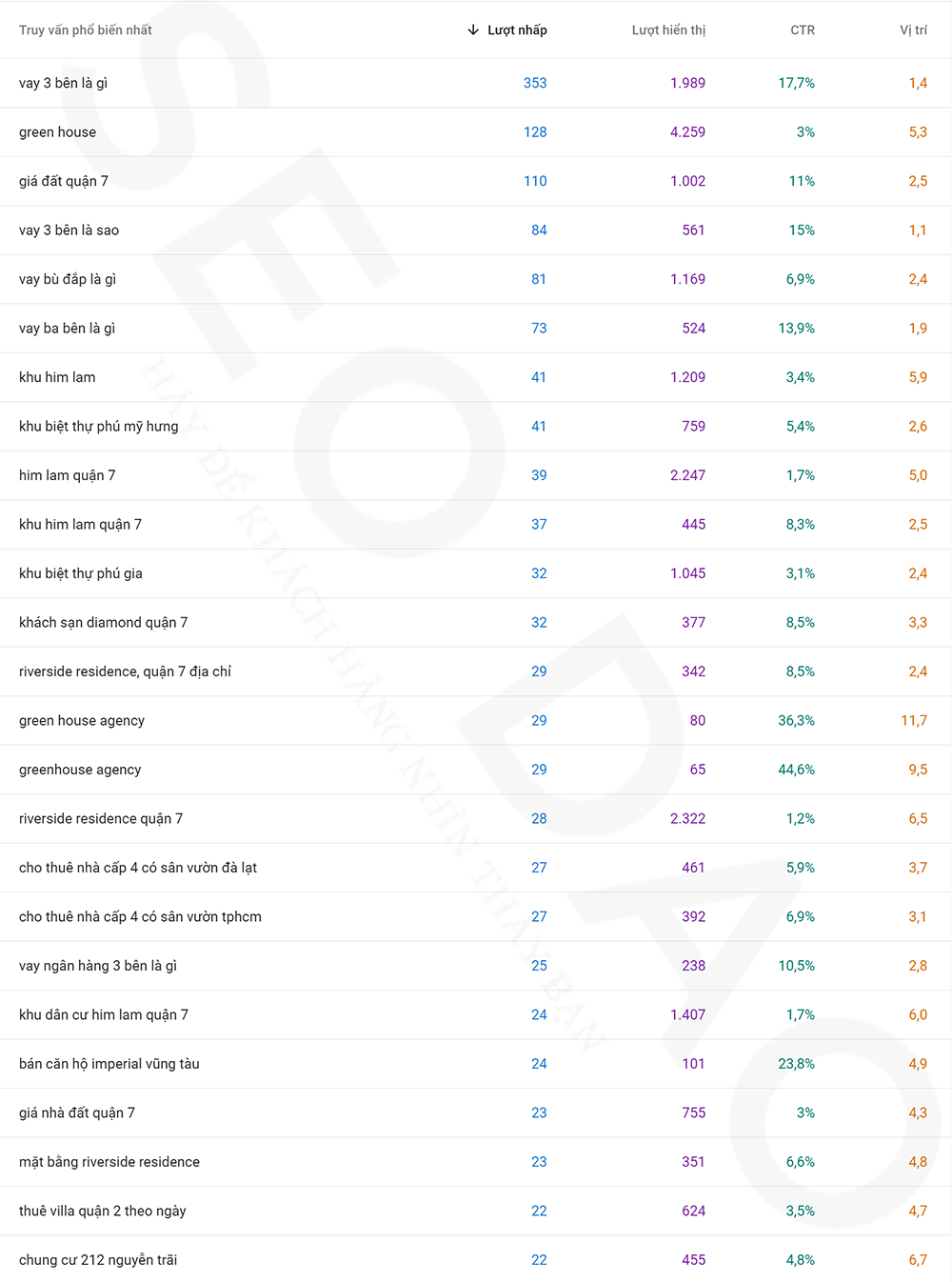
Task: Sort by the Lượt hiển thị column
Action: coord(668,30)
